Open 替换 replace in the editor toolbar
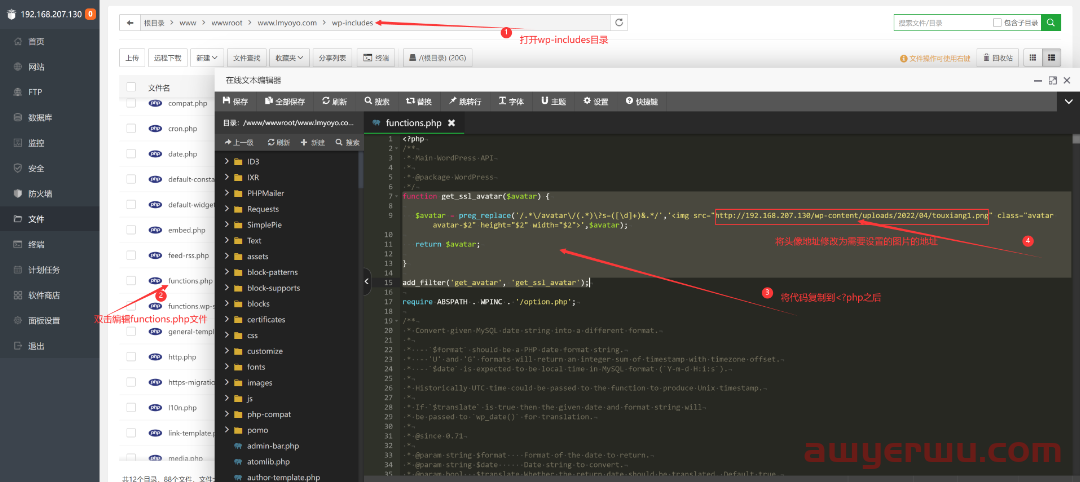The height and width of the screenshot is (482, 1080). 419,101
